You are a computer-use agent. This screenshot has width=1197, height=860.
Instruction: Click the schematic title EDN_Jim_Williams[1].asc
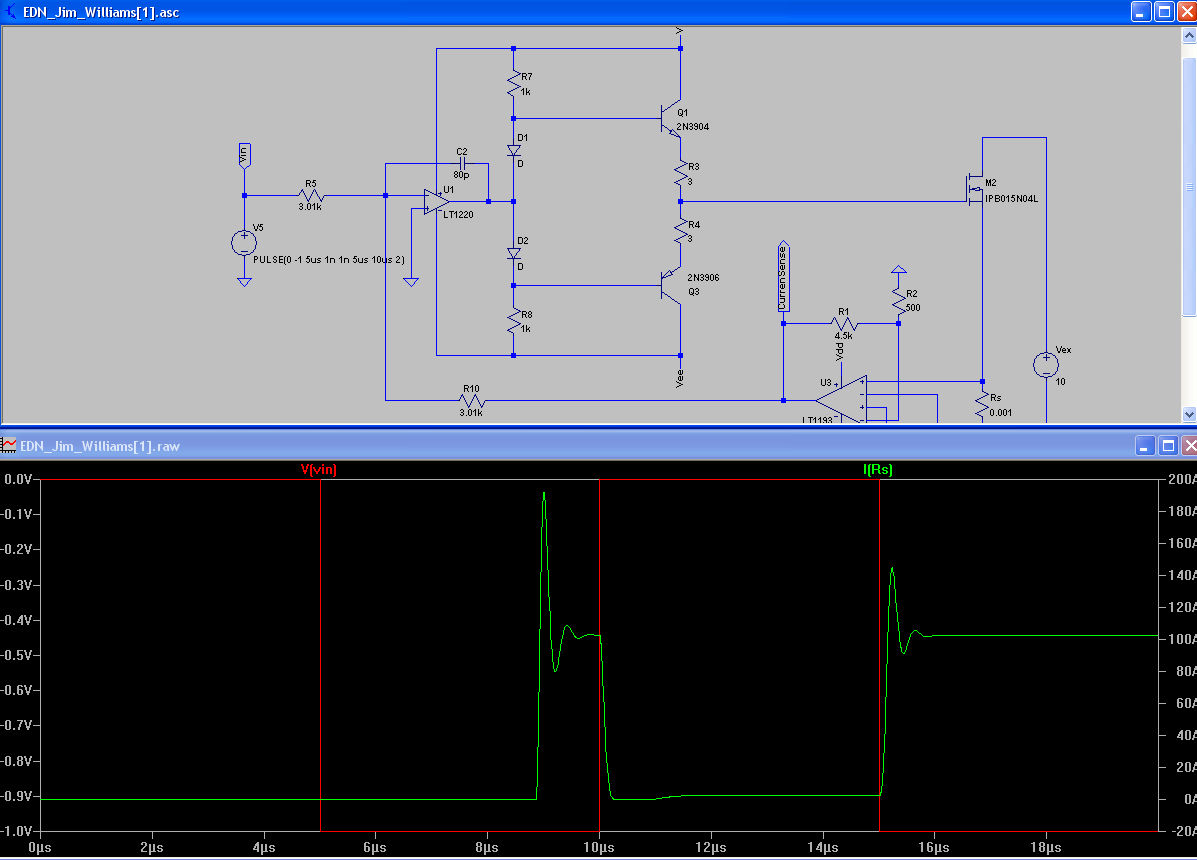pyautogui.click(x=101, y=12)
